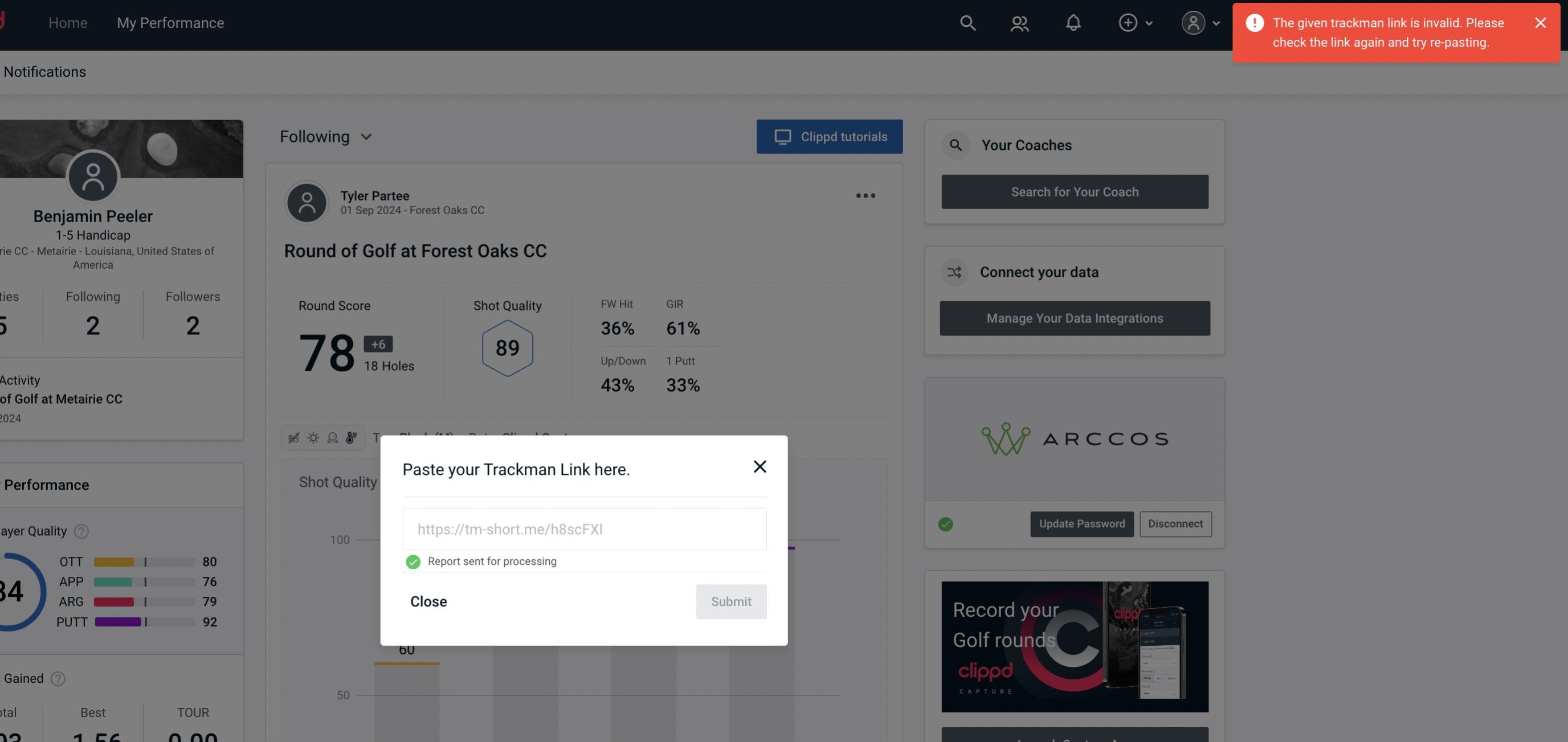Click the Search for Your Coach button
Viewport: 1568px width, 742px height.
(x=1075, y=192)
